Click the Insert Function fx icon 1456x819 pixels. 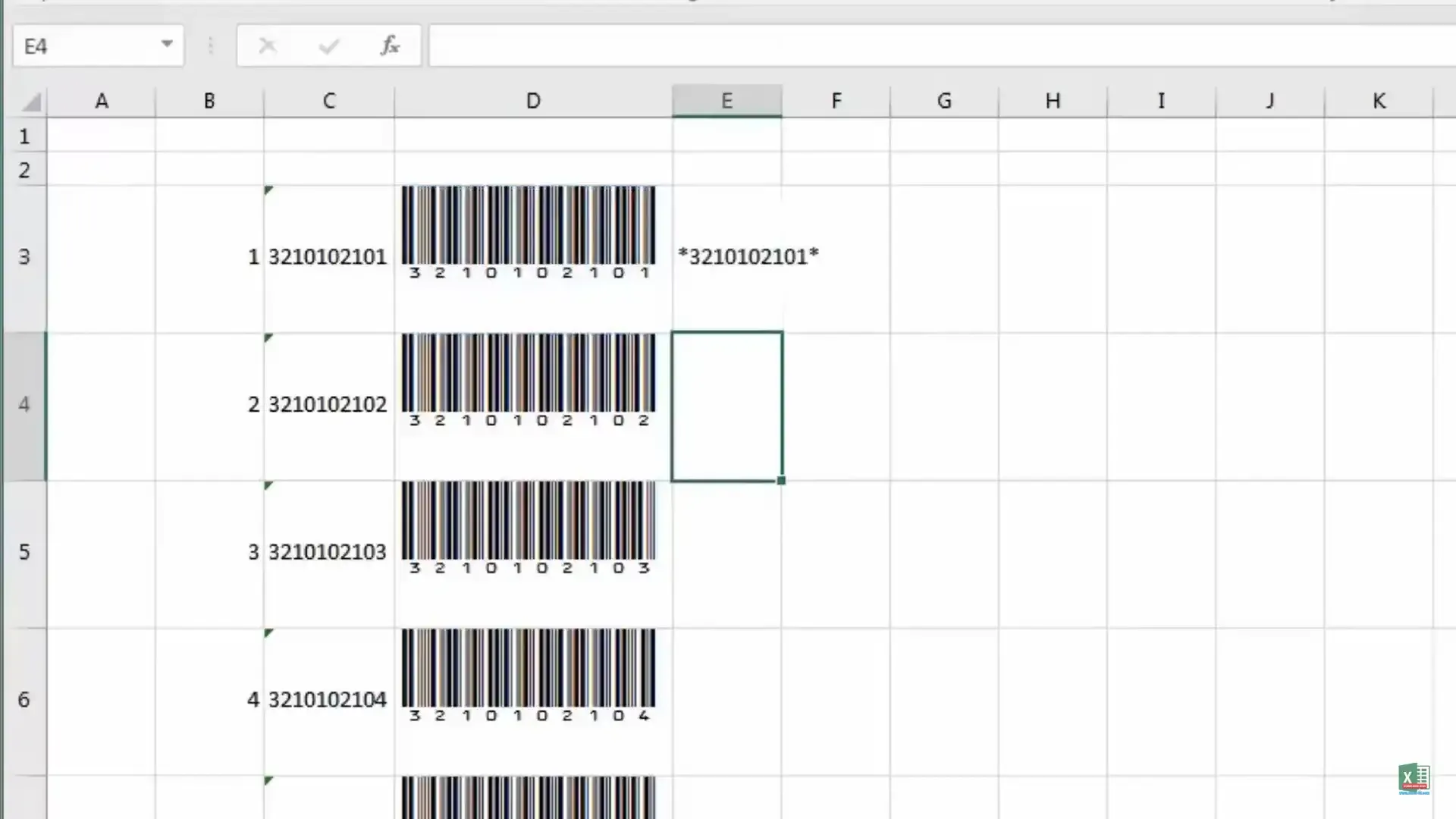390,46
